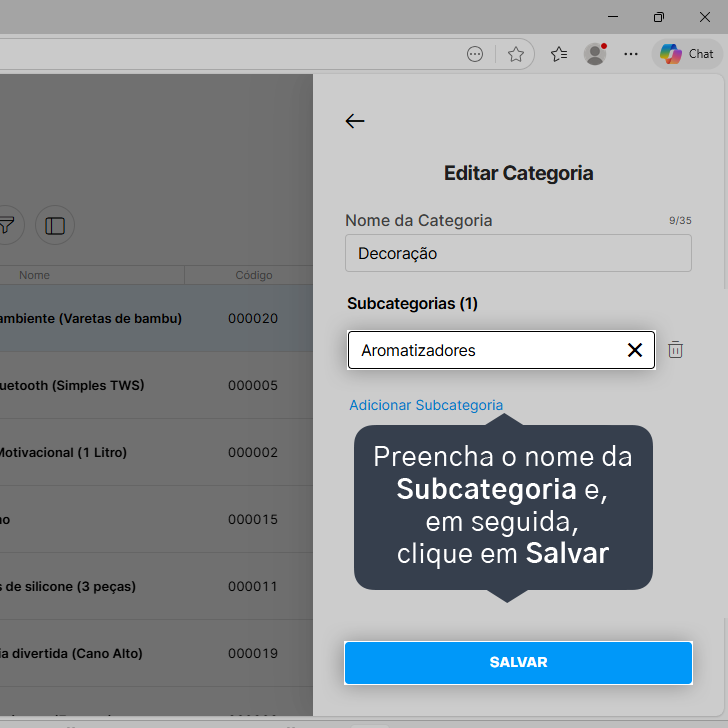The height and width of the screenshot is (728, 728).
Task: Clear the Aromatizadores subcategory text
Action: click(x=635, y=350)
